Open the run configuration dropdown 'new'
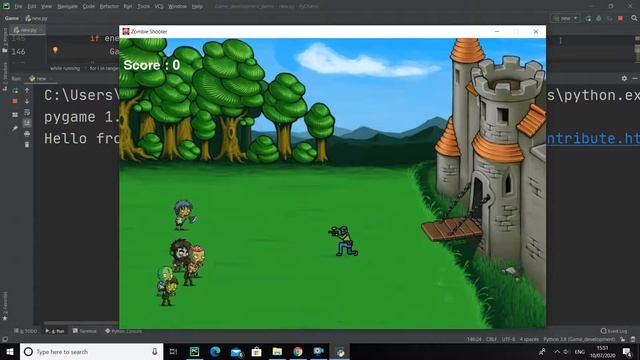 click(565, 18)
